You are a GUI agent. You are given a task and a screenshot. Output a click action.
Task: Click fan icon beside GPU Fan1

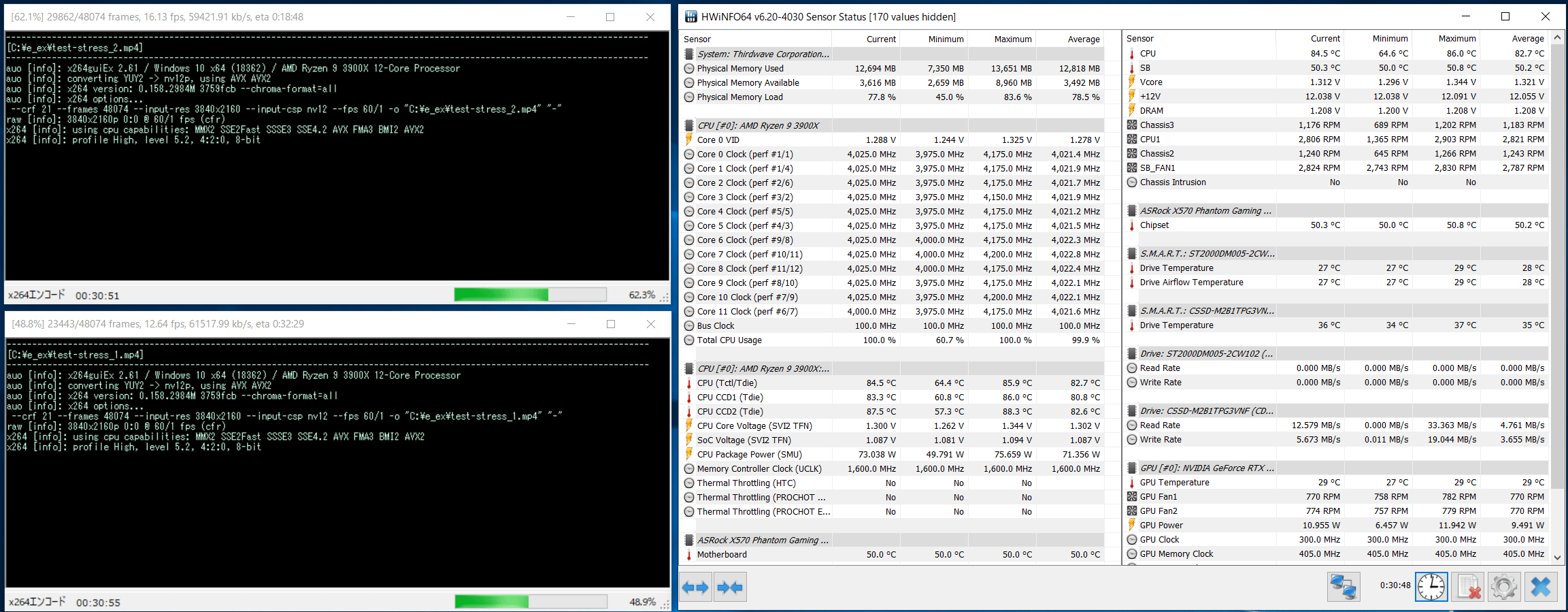tap(1132, 496)
